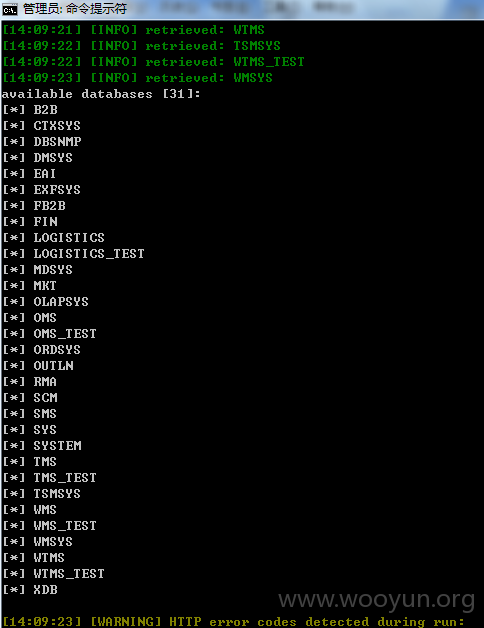Click the FB2B database name
The width and height of the screenshot is (484, 628).
(x=49, y=206)
